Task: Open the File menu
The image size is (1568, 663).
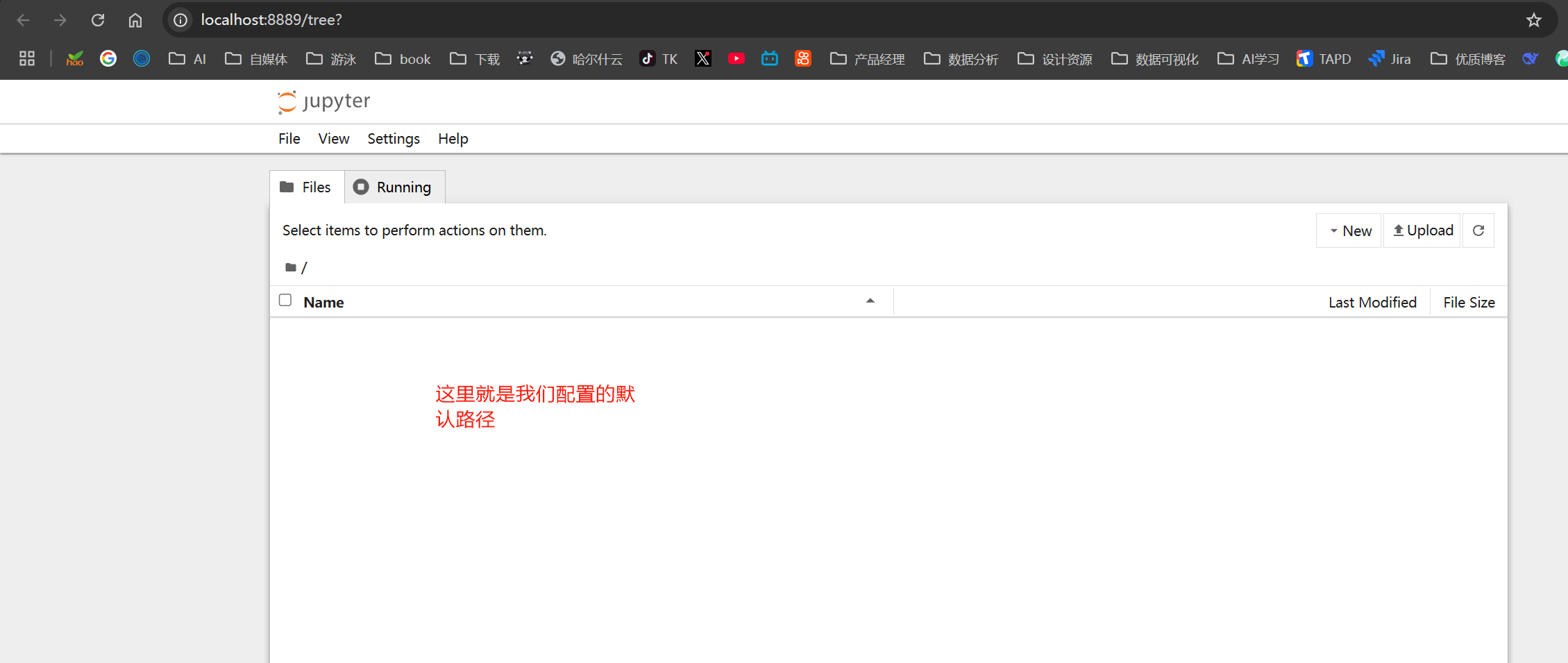Action: pyautogui.click(x=289, y=139)
